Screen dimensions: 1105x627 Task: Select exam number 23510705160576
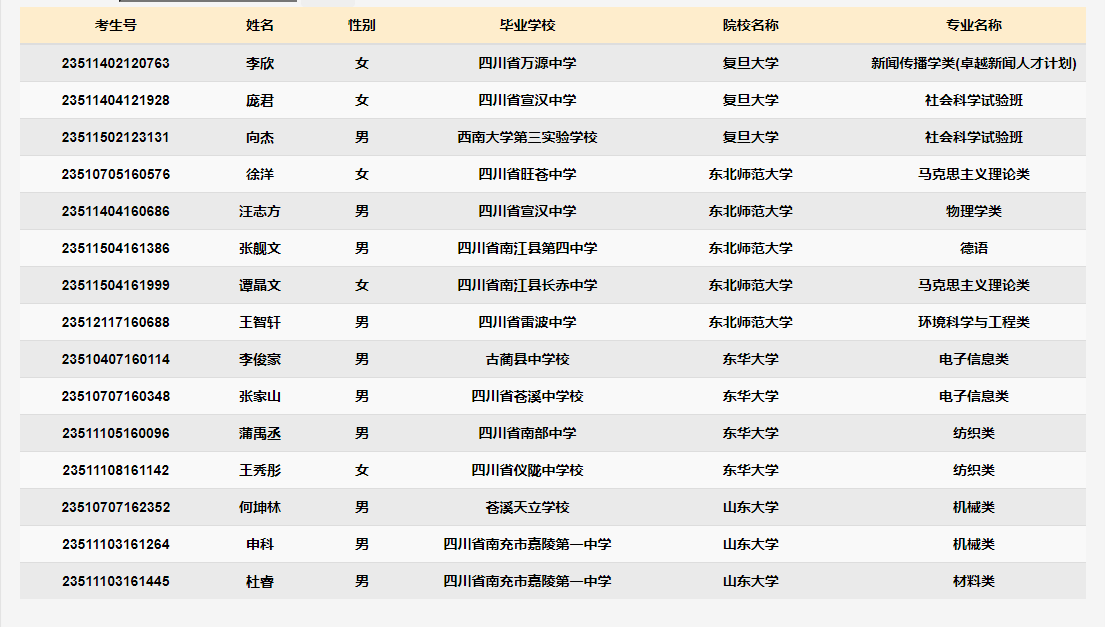point(116,174)
